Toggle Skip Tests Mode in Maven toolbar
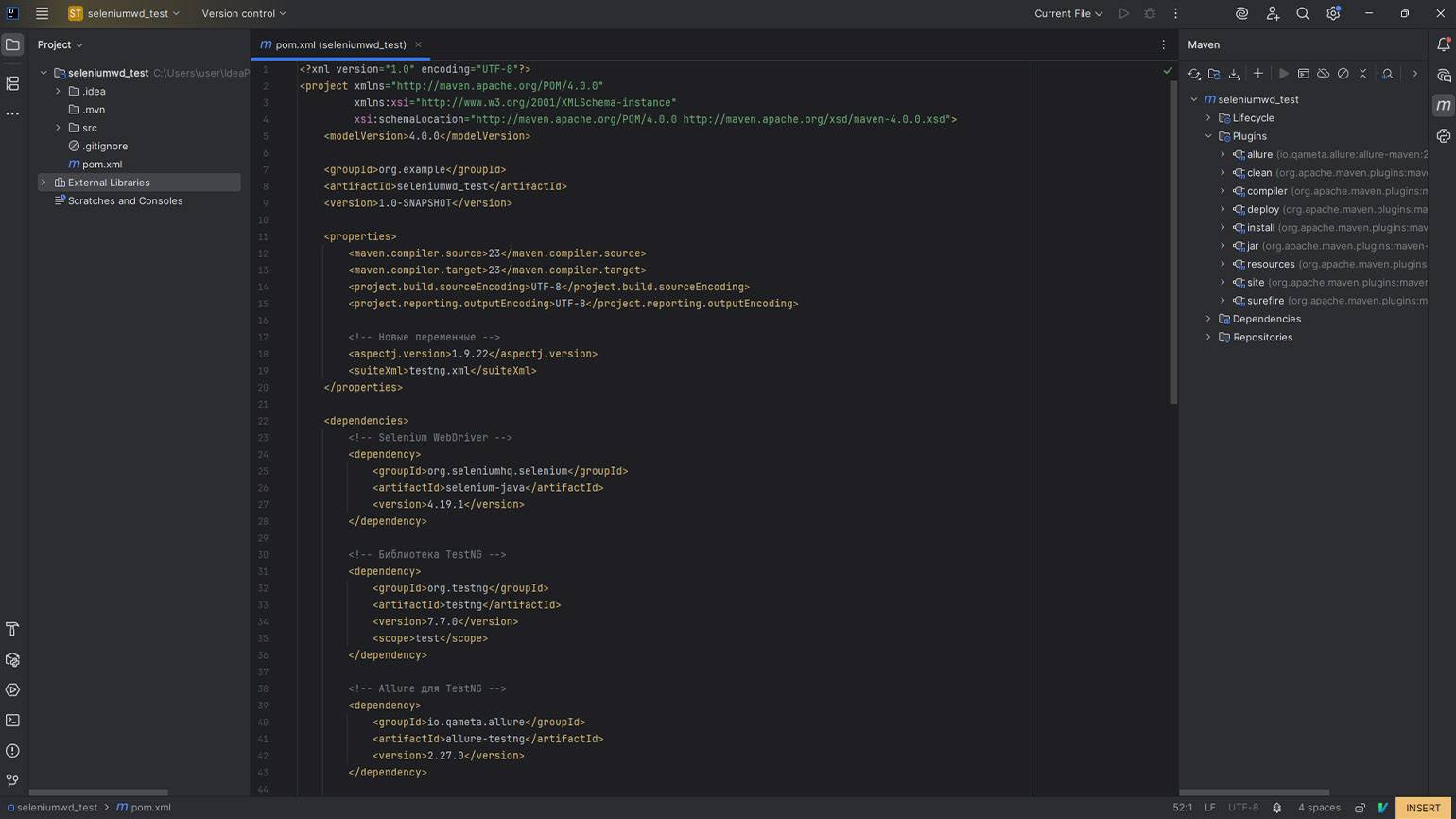This screenshot has height=819, width=1456. 1343,73
